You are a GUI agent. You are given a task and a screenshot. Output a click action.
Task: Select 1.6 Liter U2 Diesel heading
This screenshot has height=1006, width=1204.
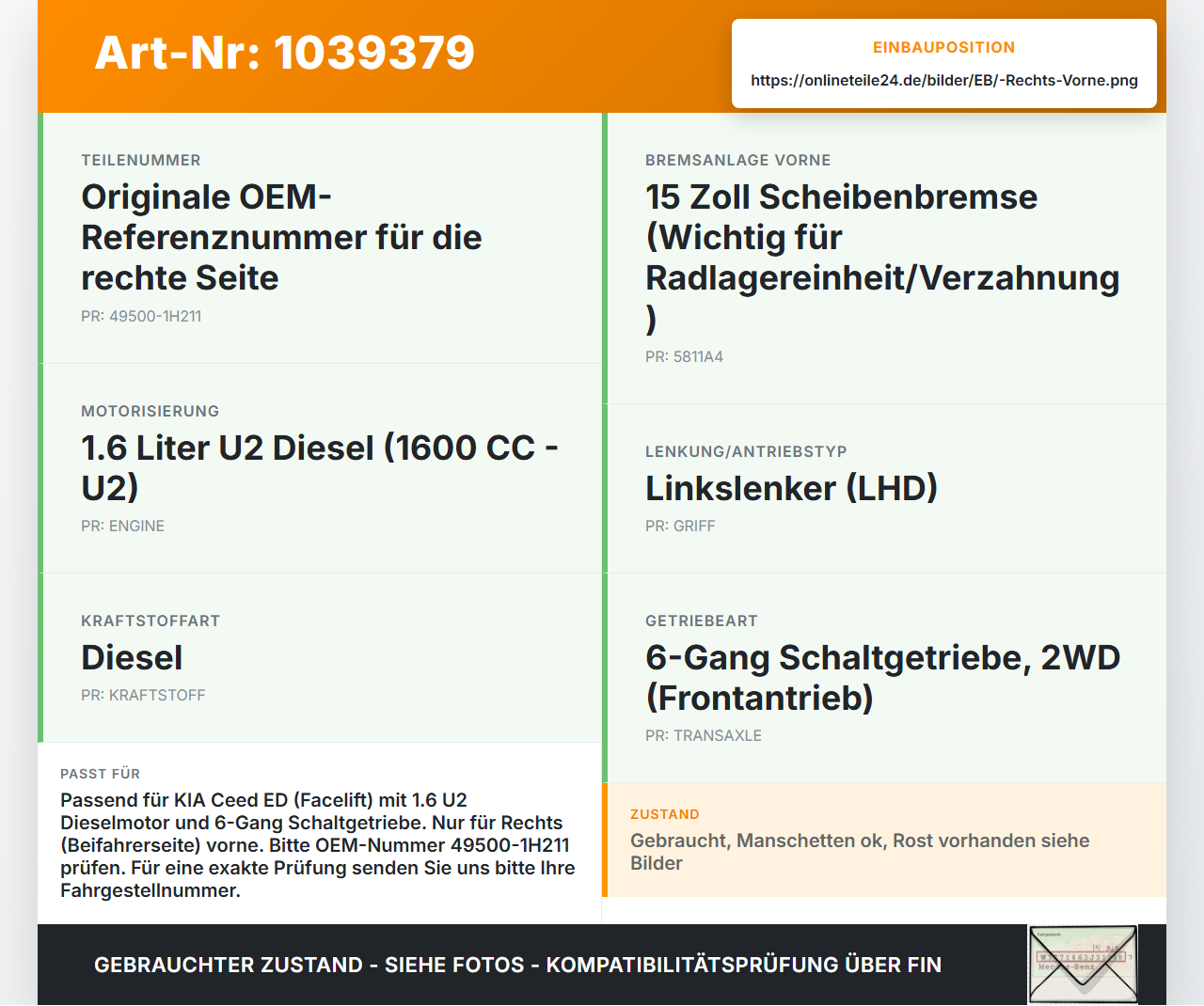point(320,467)
